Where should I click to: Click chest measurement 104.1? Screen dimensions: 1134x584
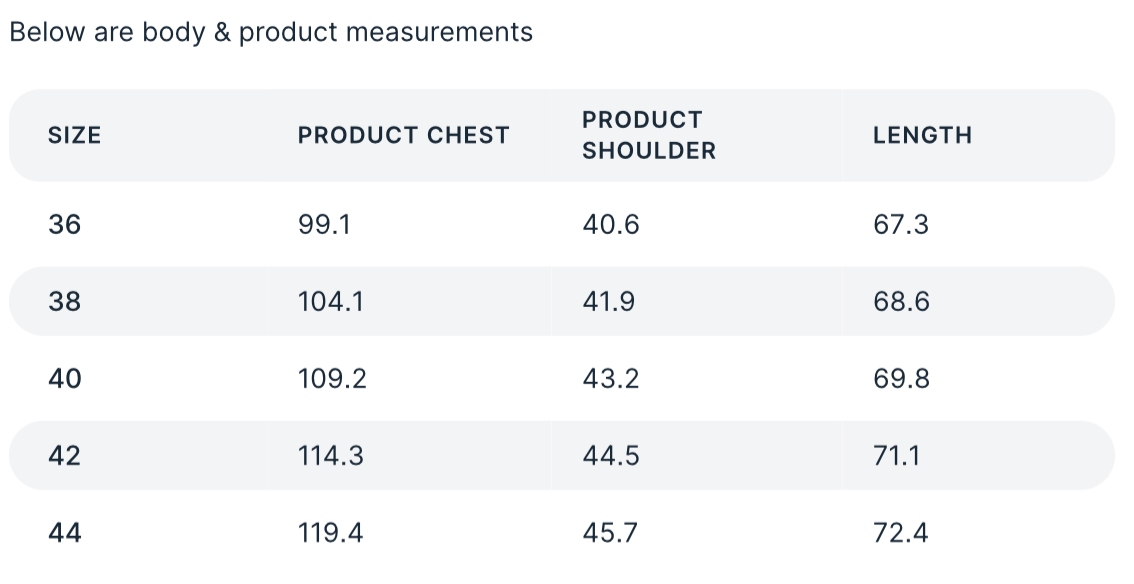(x=330, y=301)
